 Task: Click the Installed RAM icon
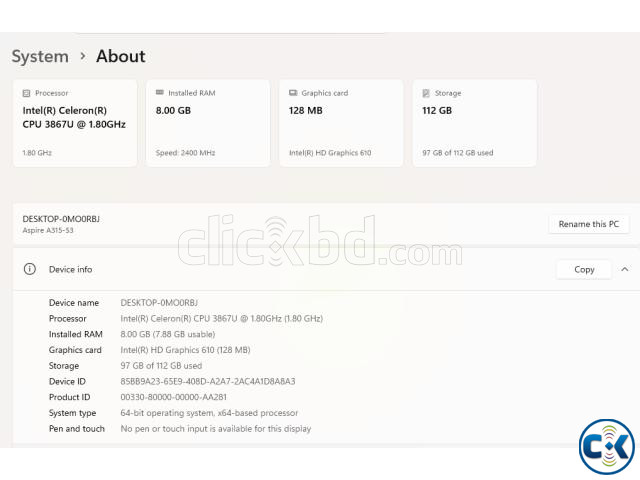[x=160, y=93]
